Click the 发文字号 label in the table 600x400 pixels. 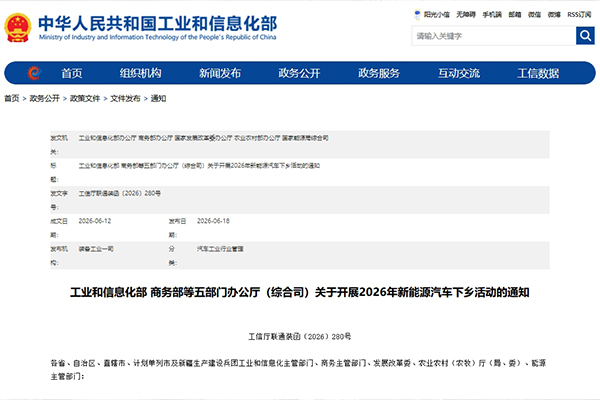click(x=59, y=200)
